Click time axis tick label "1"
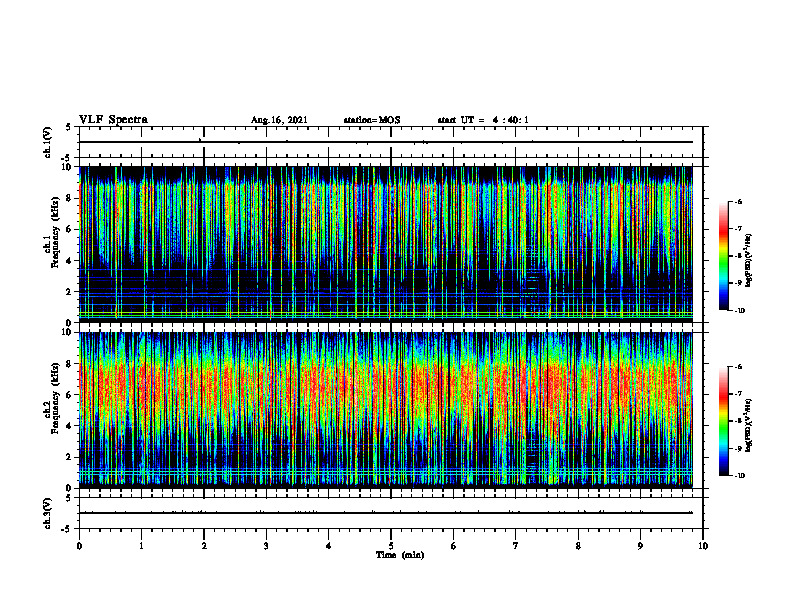Screen dimensions: 792x612 click(x=141, y=546)
